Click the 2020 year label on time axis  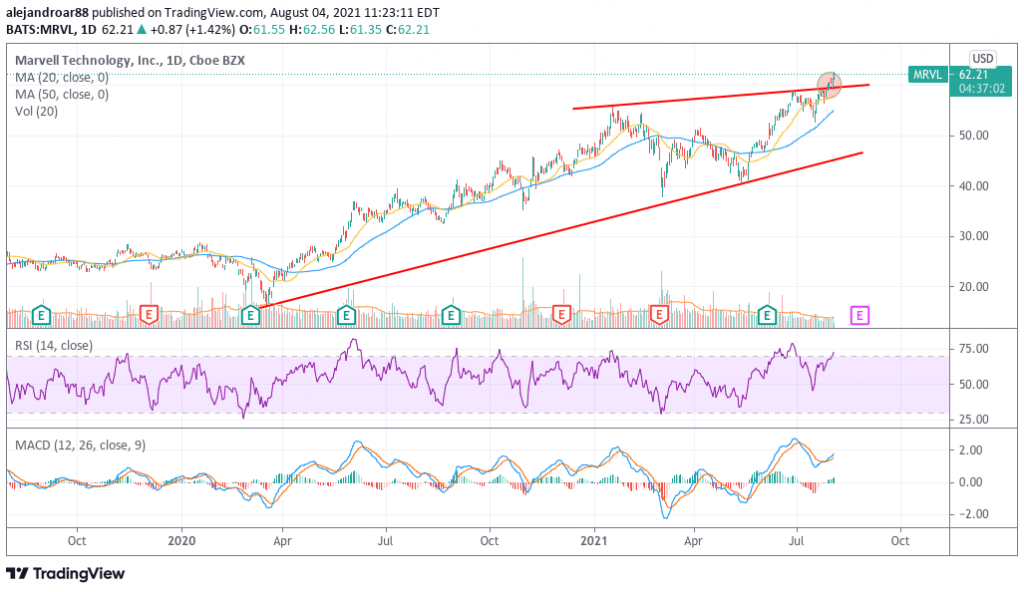182,541
